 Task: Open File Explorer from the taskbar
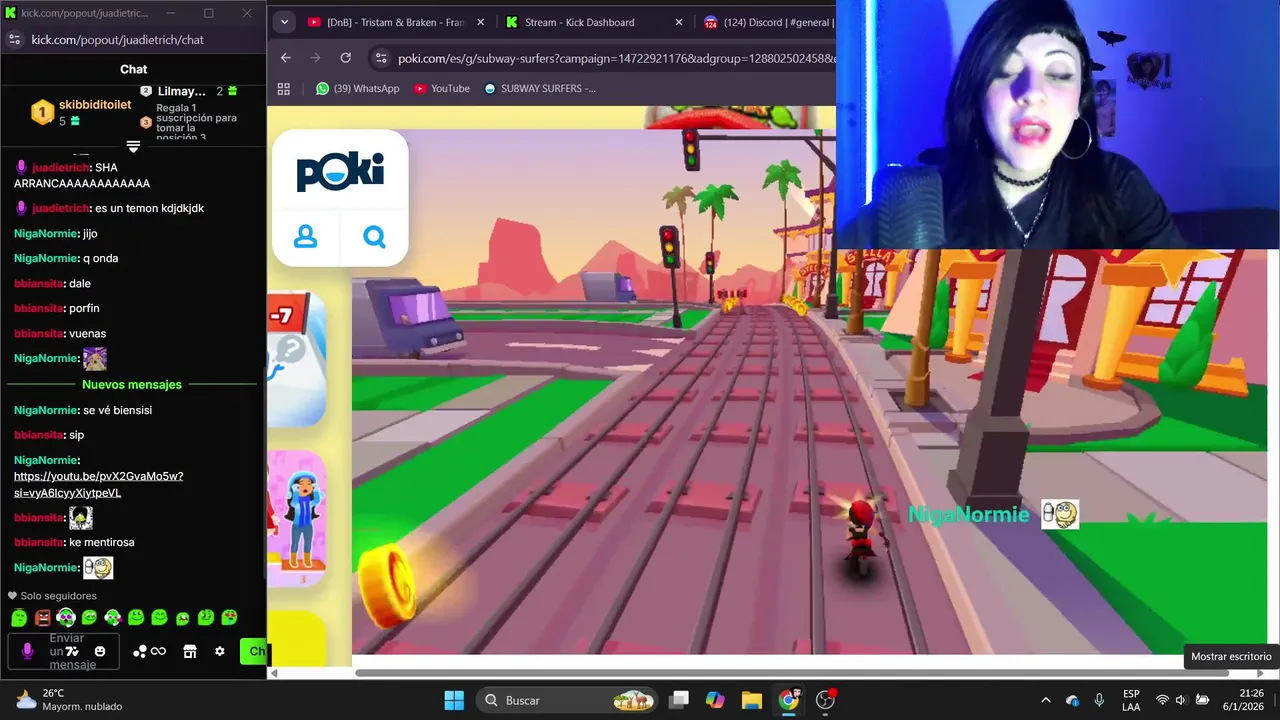point(751,700)
